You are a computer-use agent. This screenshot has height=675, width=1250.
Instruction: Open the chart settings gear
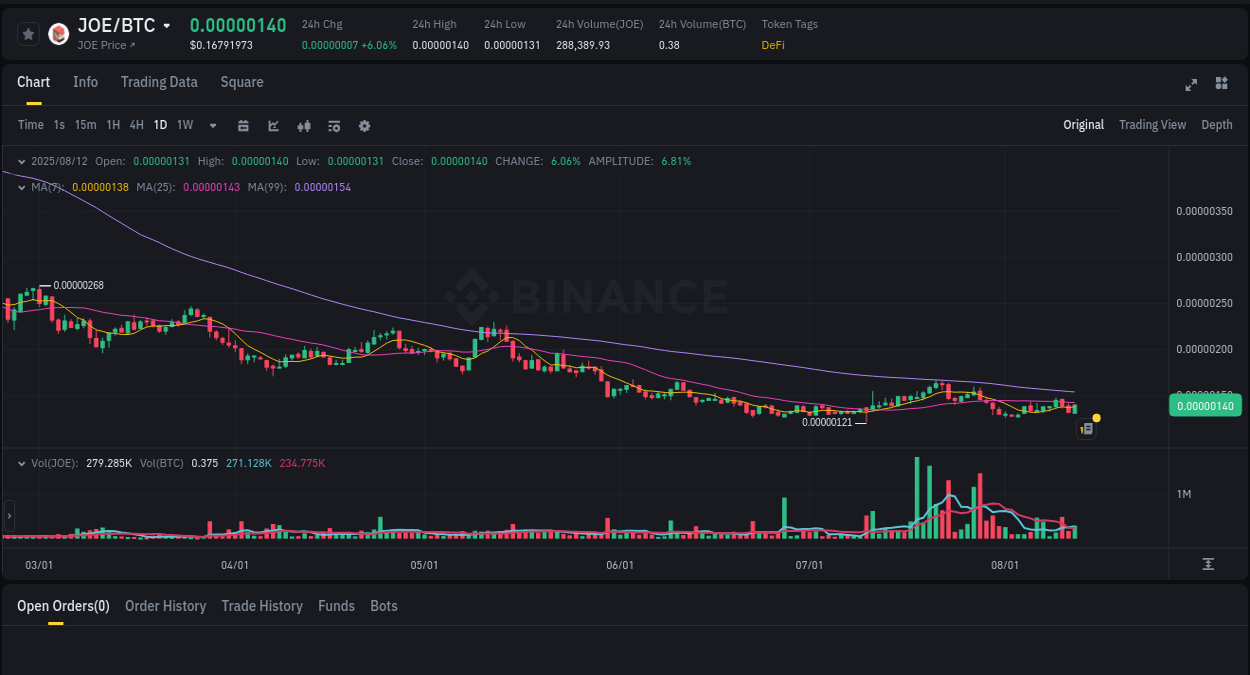pos(364,125)
